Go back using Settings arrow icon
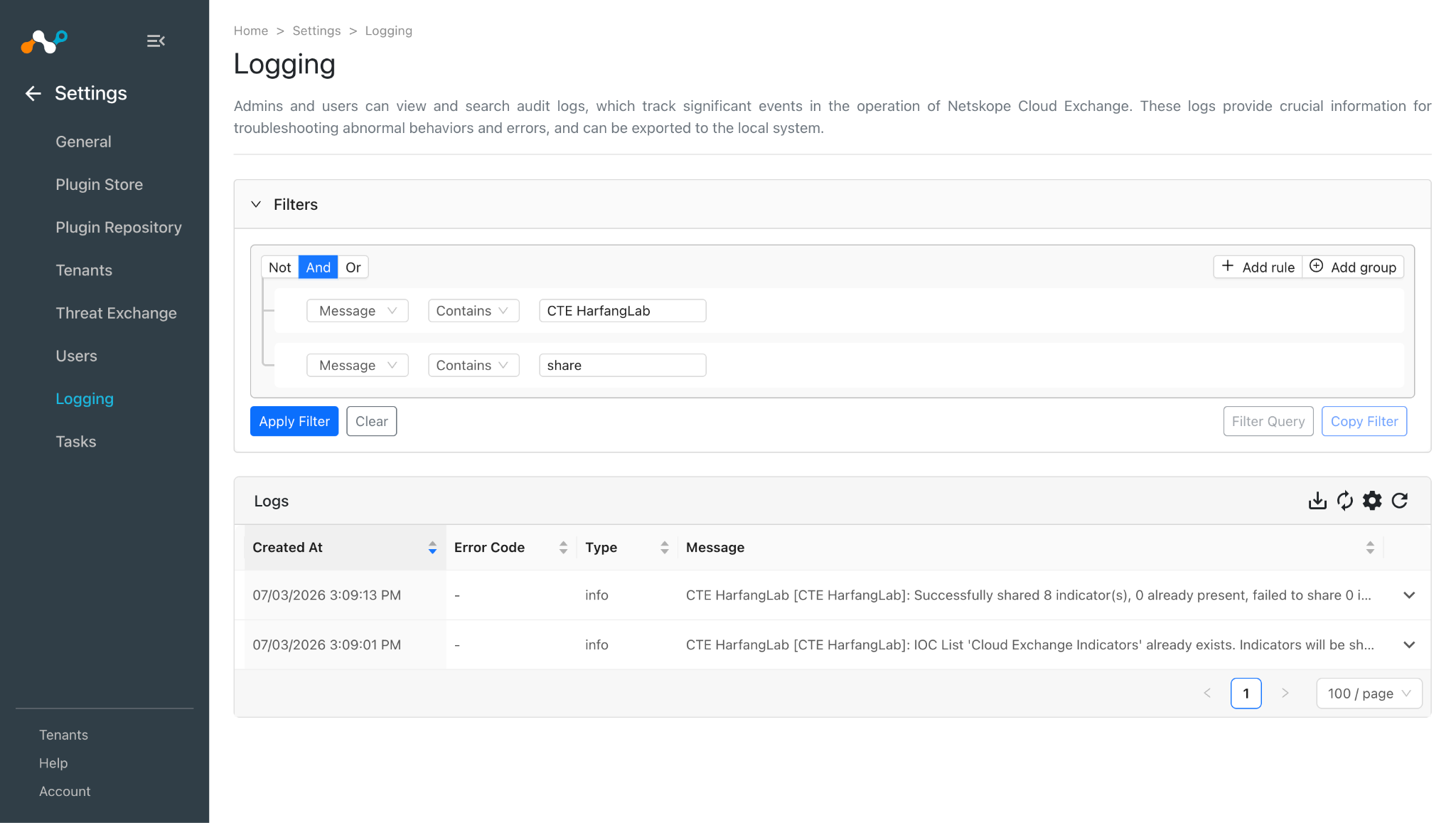 [33, 93]
